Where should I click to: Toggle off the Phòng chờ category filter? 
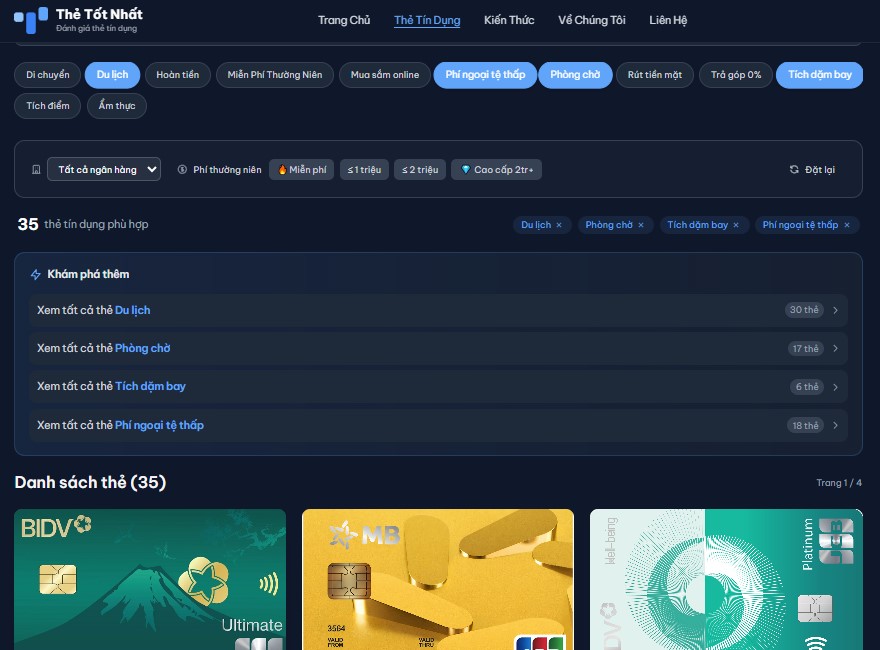pos(575,75)
